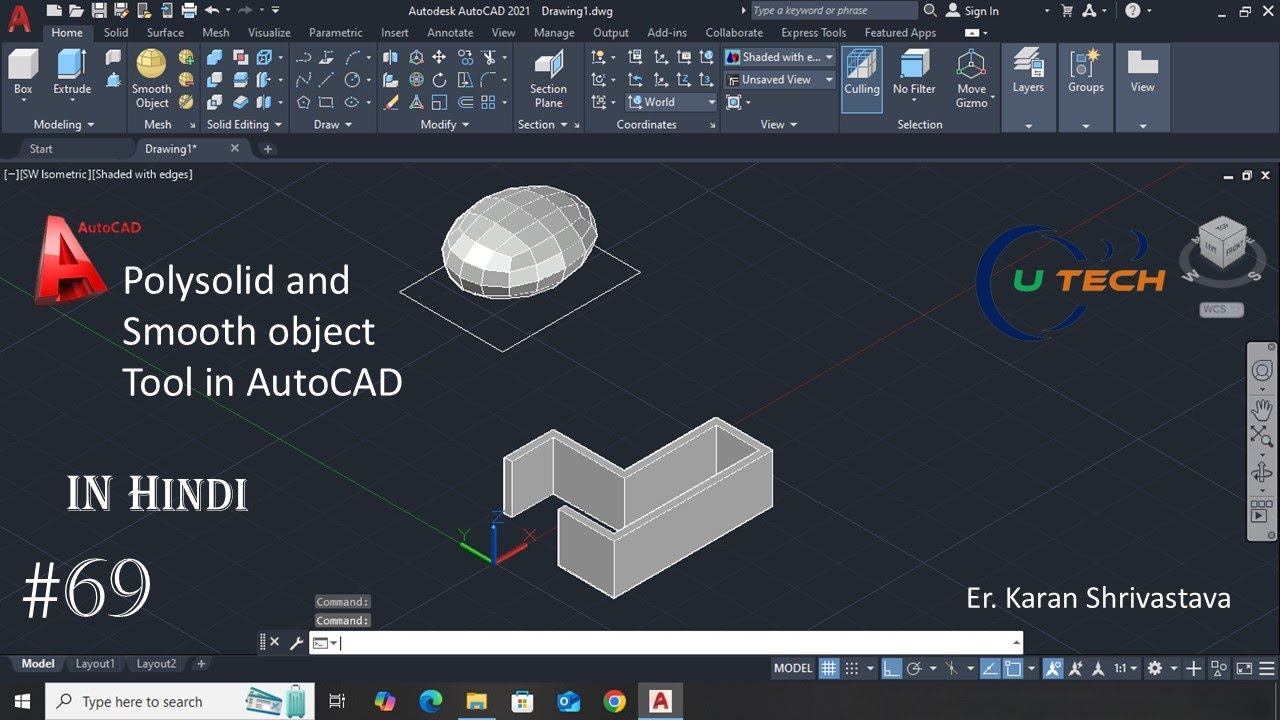Open the Shaded with edges visual style dropdown
Image resolution: width=1280 pixels, height=720 pixels.
click(779, 57)
